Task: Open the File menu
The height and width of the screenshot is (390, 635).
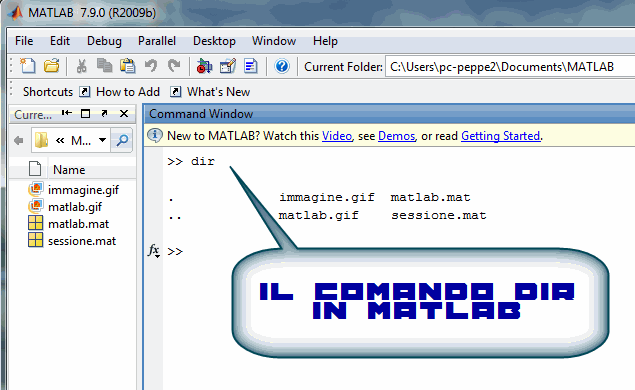Action: 24,41
